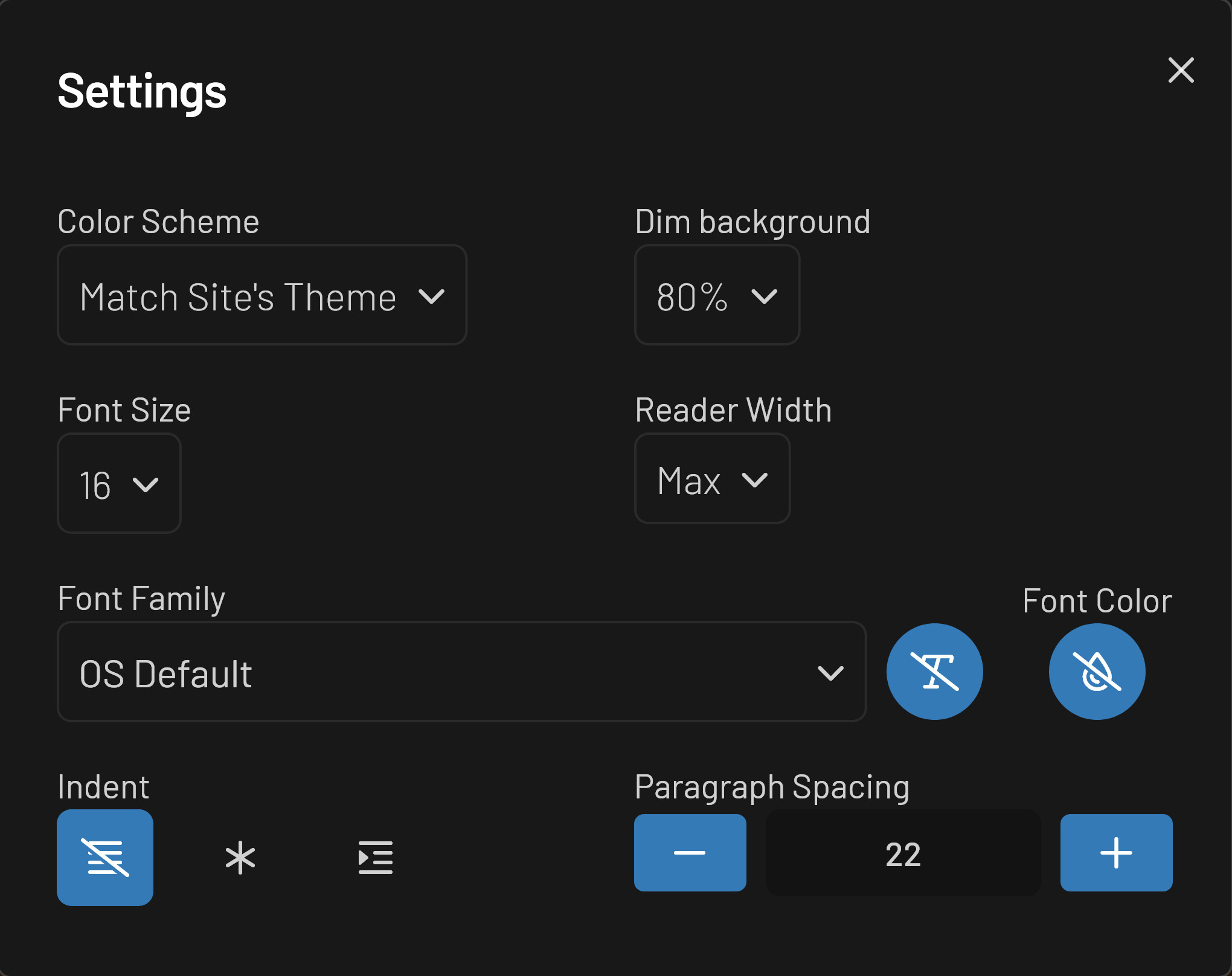Select the no-indent option icon
1232x976 pixels.
point(105,857)
